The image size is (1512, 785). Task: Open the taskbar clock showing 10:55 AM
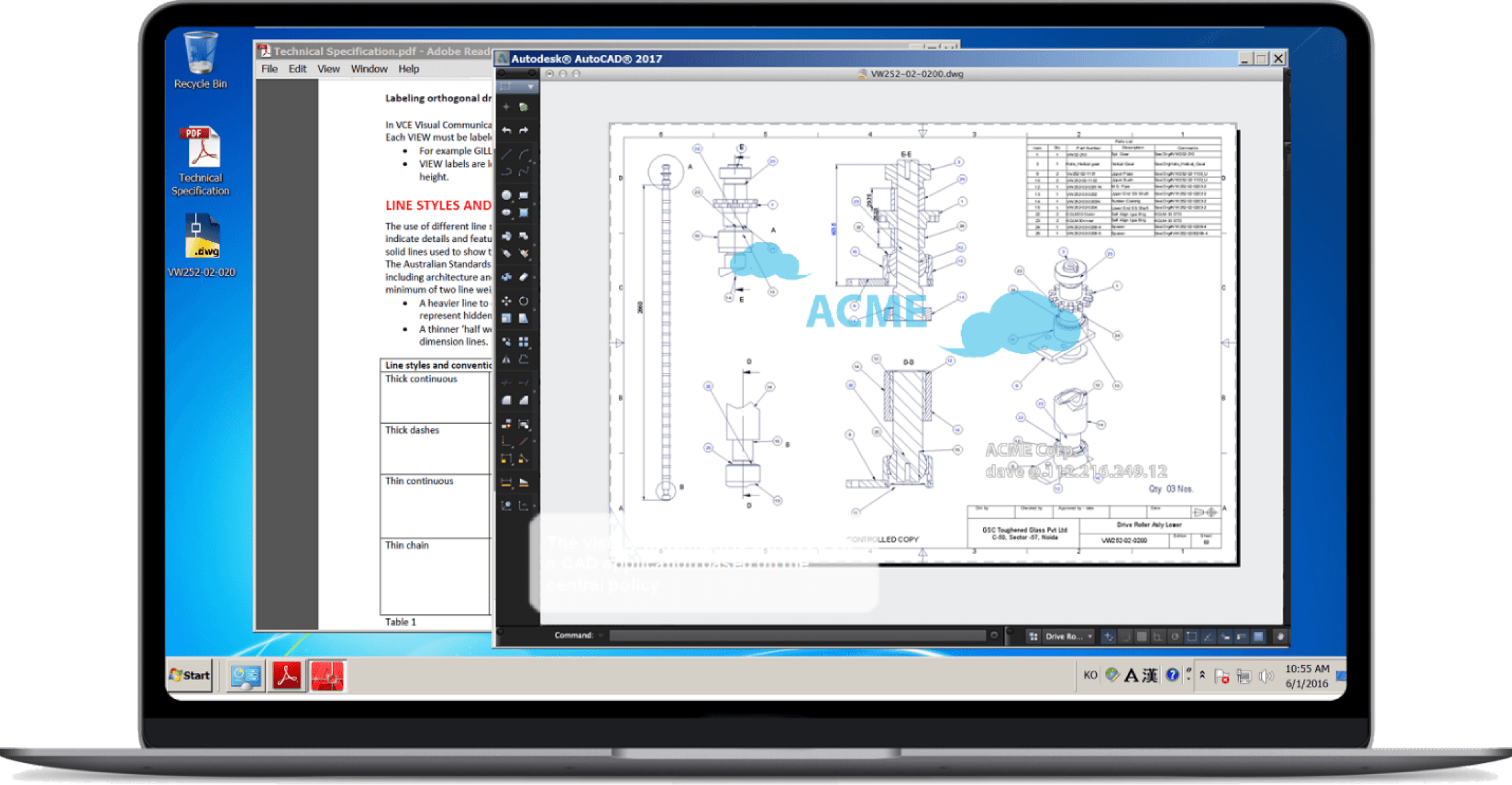pos(1307,676)
